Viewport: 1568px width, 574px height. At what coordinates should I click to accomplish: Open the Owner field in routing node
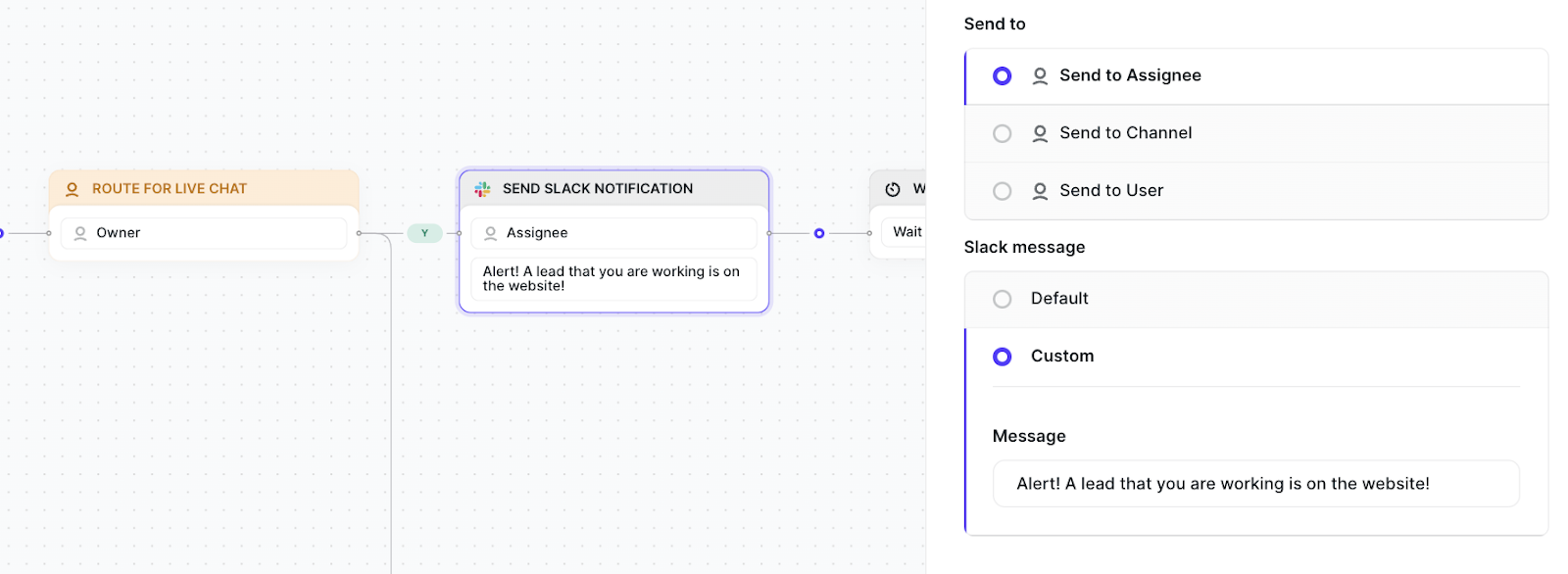tap(204, 233)
